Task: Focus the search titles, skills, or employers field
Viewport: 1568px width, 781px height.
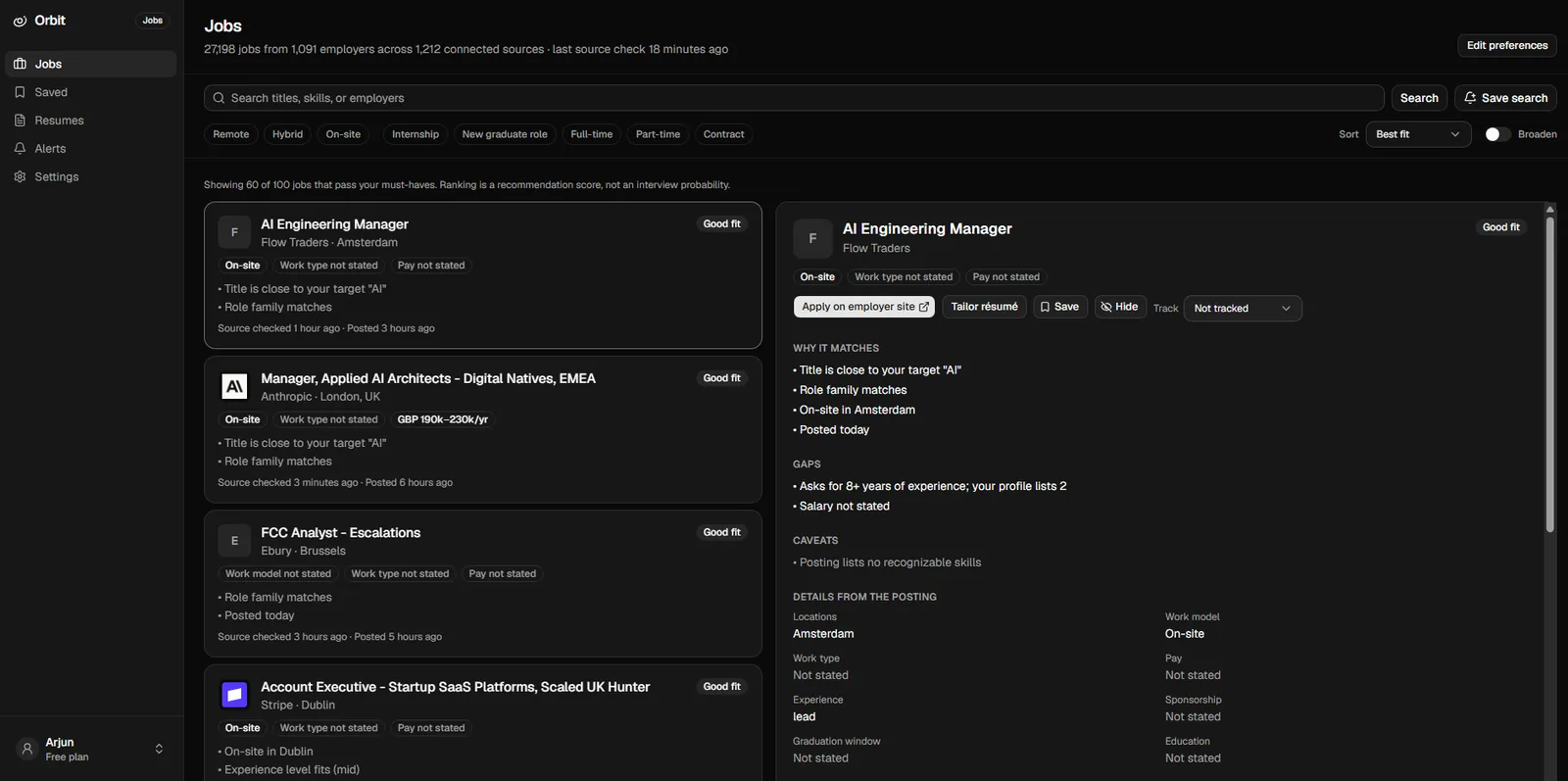Action: (794, 98)
